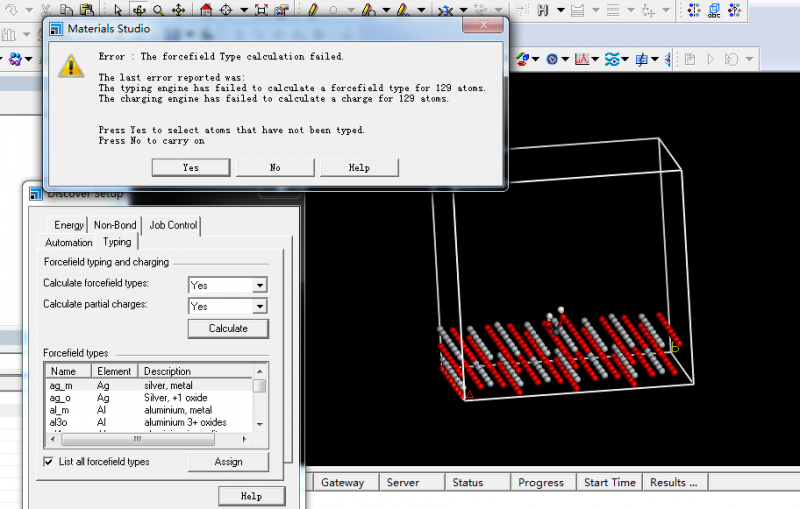800x509 pixels.
Task: Click the red Home reset view icon
Action: pyautogui.click(x=207, y=9)
